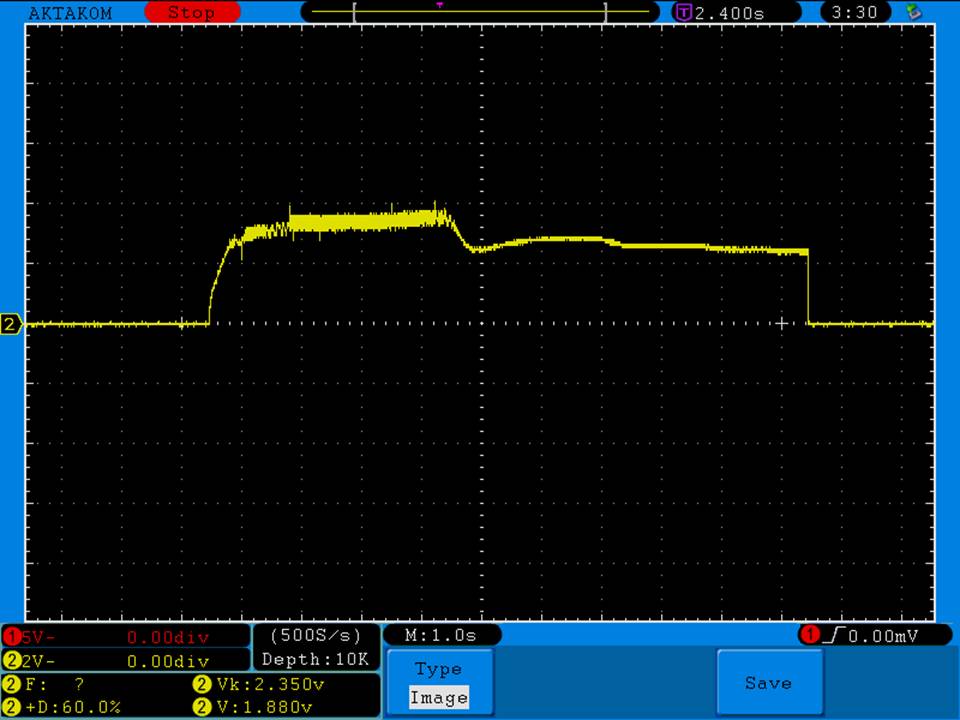Click the yellow 2 icon beside F measurement
Viewport: 960px width, 720px height.
point(11,685)
